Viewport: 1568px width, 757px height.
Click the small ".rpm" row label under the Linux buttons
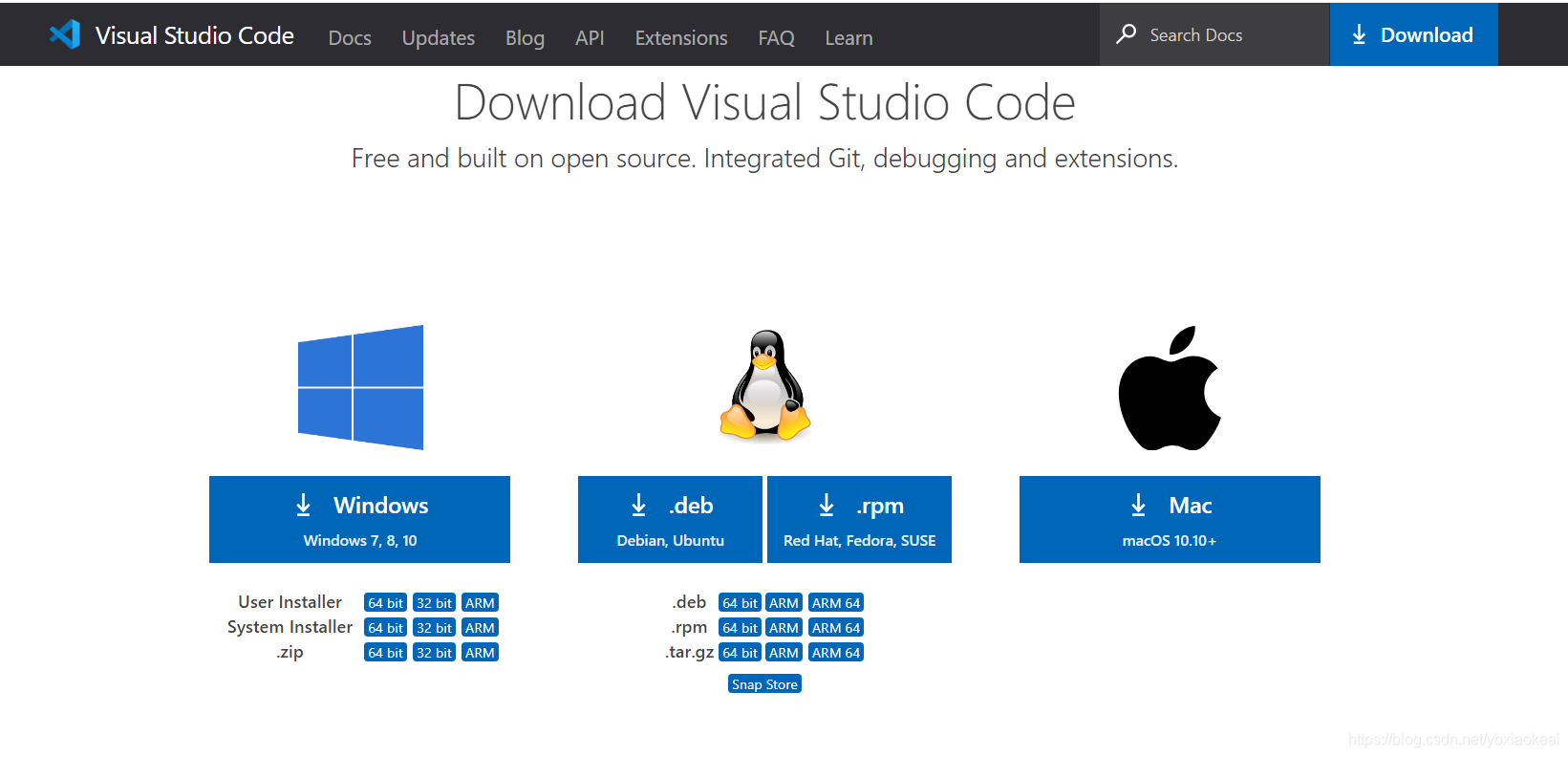point(689,627)
